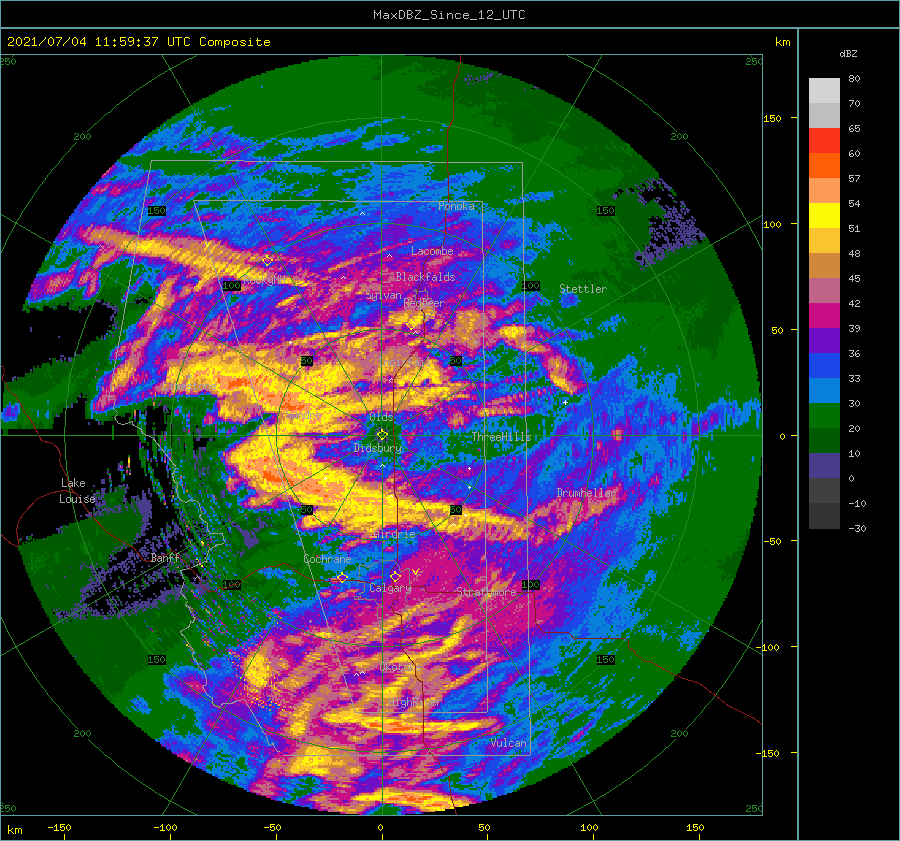Click the Banff label

pyautogui.click(x=165, y=557)
